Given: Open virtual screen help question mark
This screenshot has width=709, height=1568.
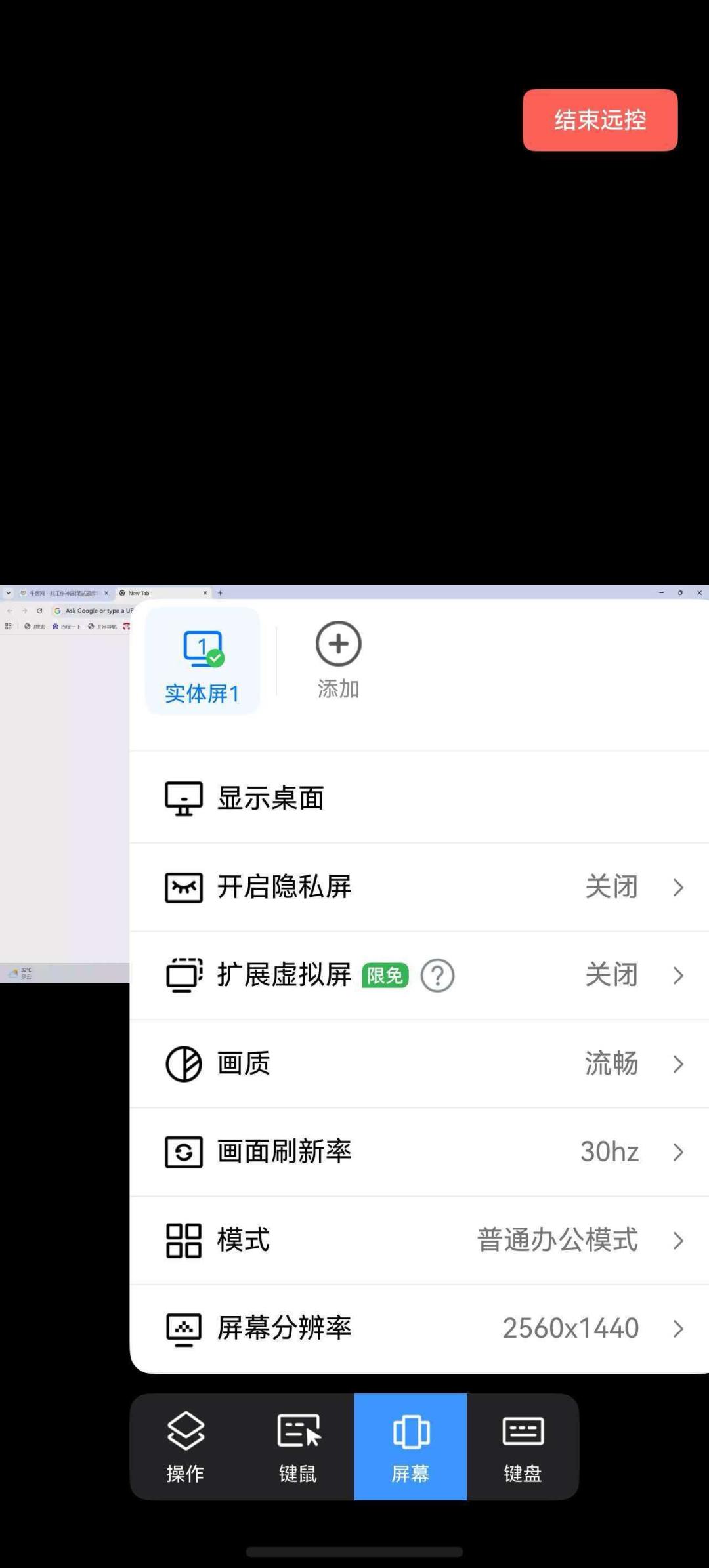Looking at the screenshot, I should (x=437, y=976).
